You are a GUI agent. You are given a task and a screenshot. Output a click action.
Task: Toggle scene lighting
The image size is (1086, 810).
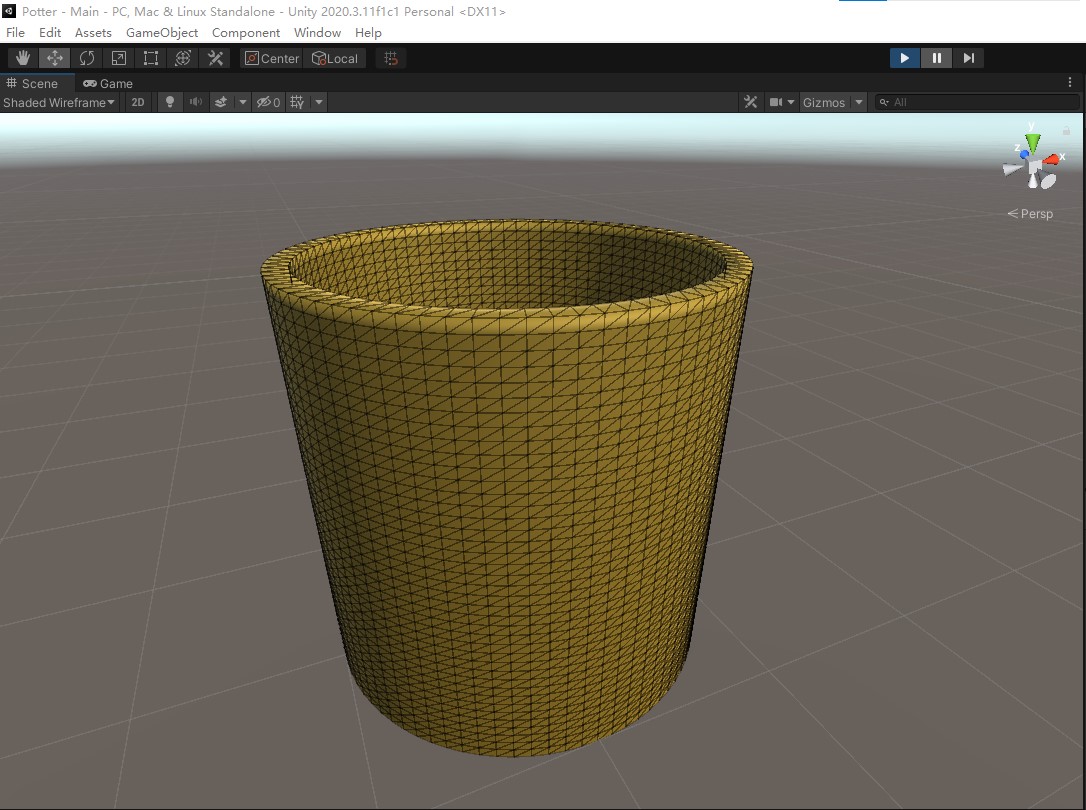(x=170, y=102)
